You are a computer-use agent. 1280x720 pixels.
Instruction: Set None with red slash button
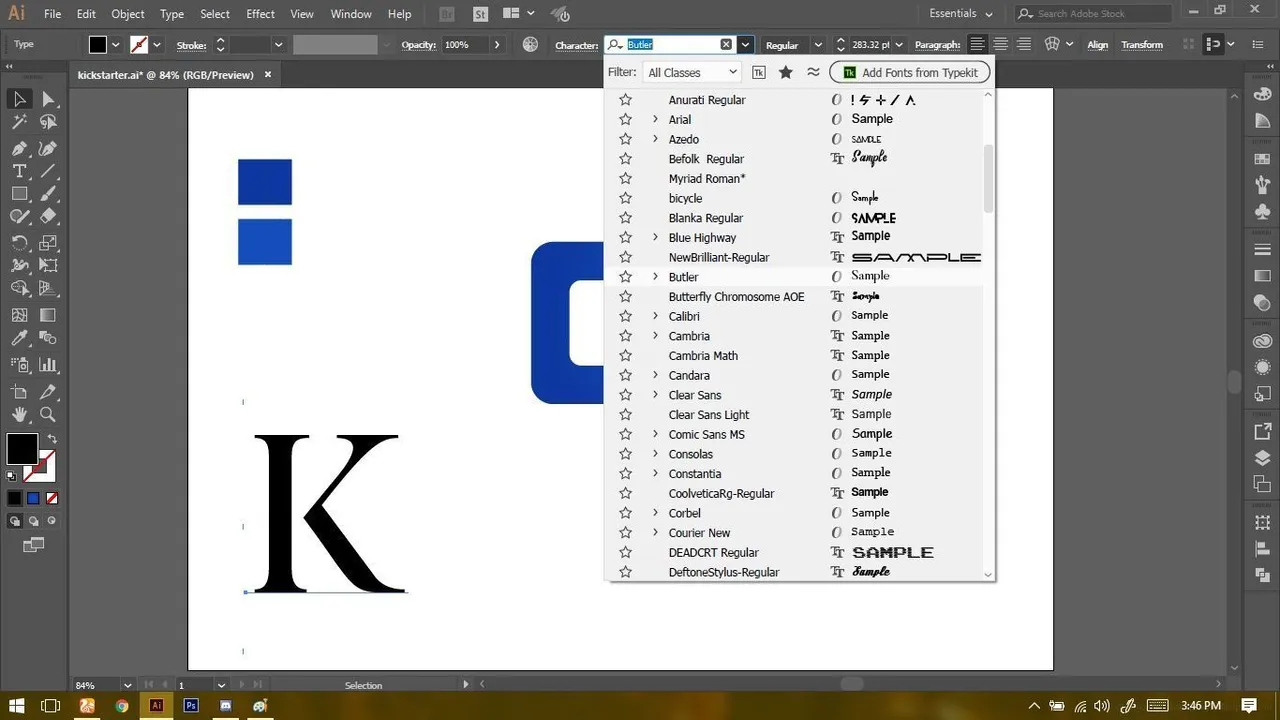tap(52, 498)
